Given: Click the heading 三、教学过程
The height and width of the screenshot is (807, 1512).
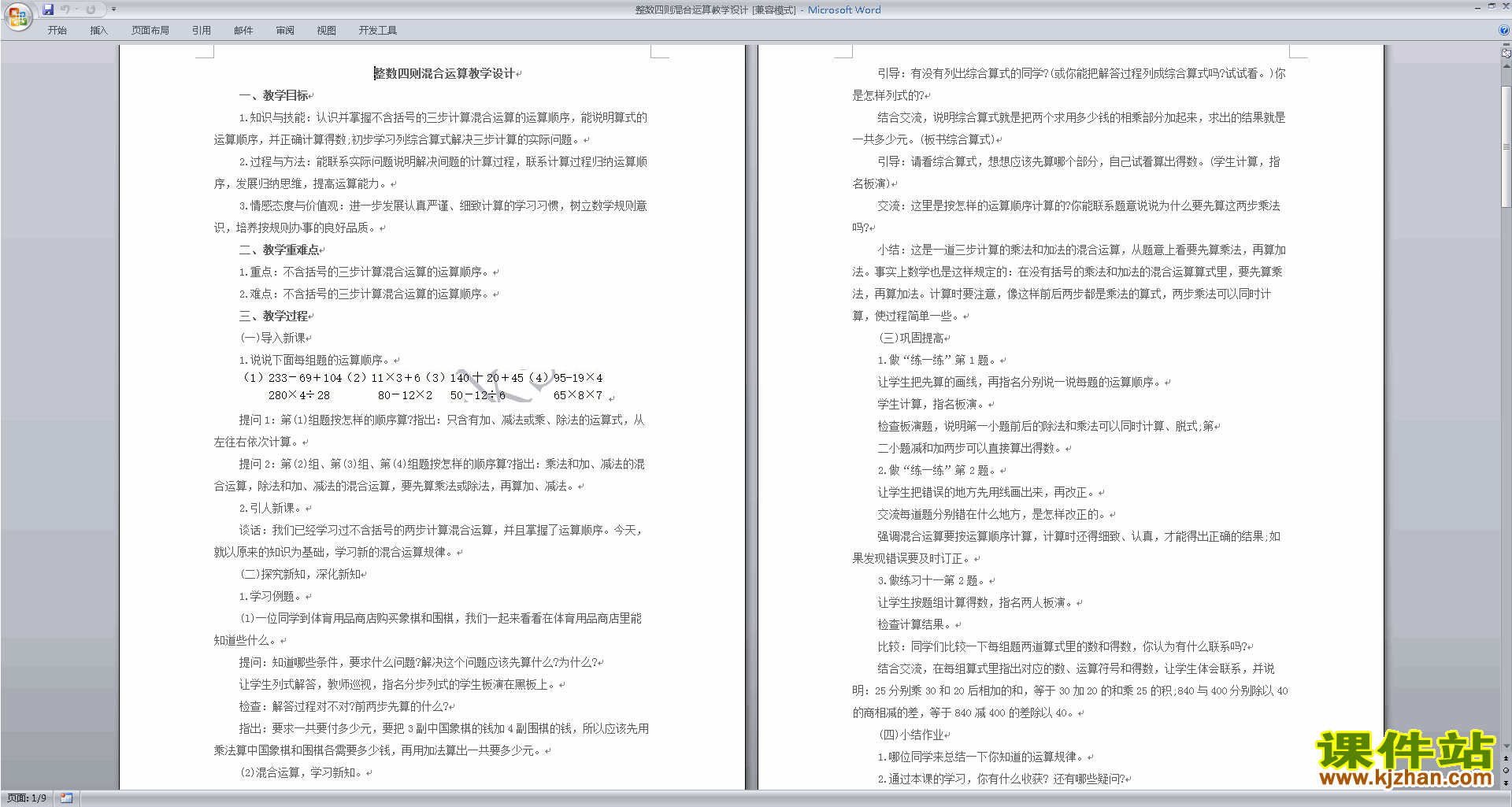Looking at the screenshot, I should click(273, 316).
